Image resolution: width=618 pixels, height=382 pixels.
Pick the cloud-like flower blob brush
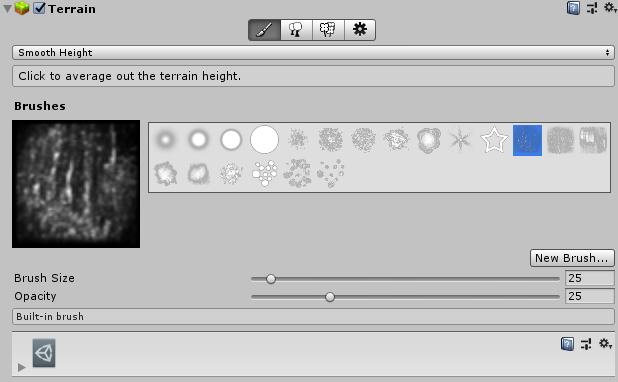[428, 140]
